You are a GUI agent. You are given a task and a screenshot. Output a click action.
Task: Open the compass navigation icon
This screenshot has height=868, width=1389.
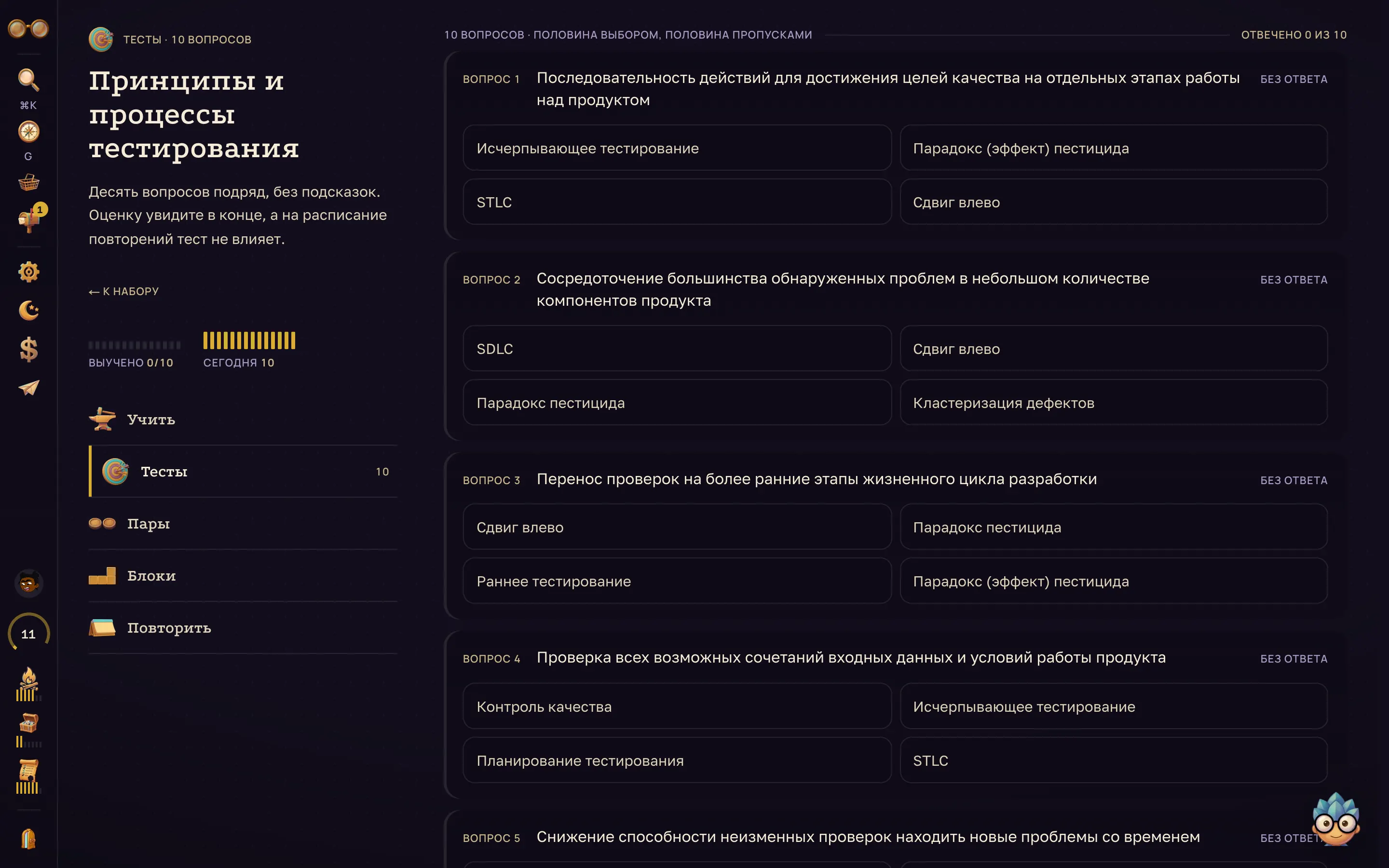(x=28, y=132)
